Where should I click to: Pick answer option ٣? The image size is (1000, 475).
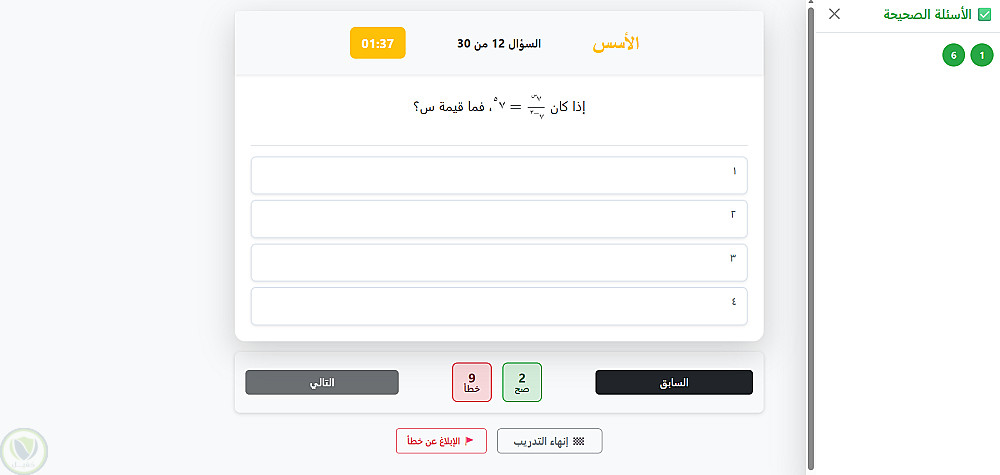pyautogui.click(x=499, y=262)
